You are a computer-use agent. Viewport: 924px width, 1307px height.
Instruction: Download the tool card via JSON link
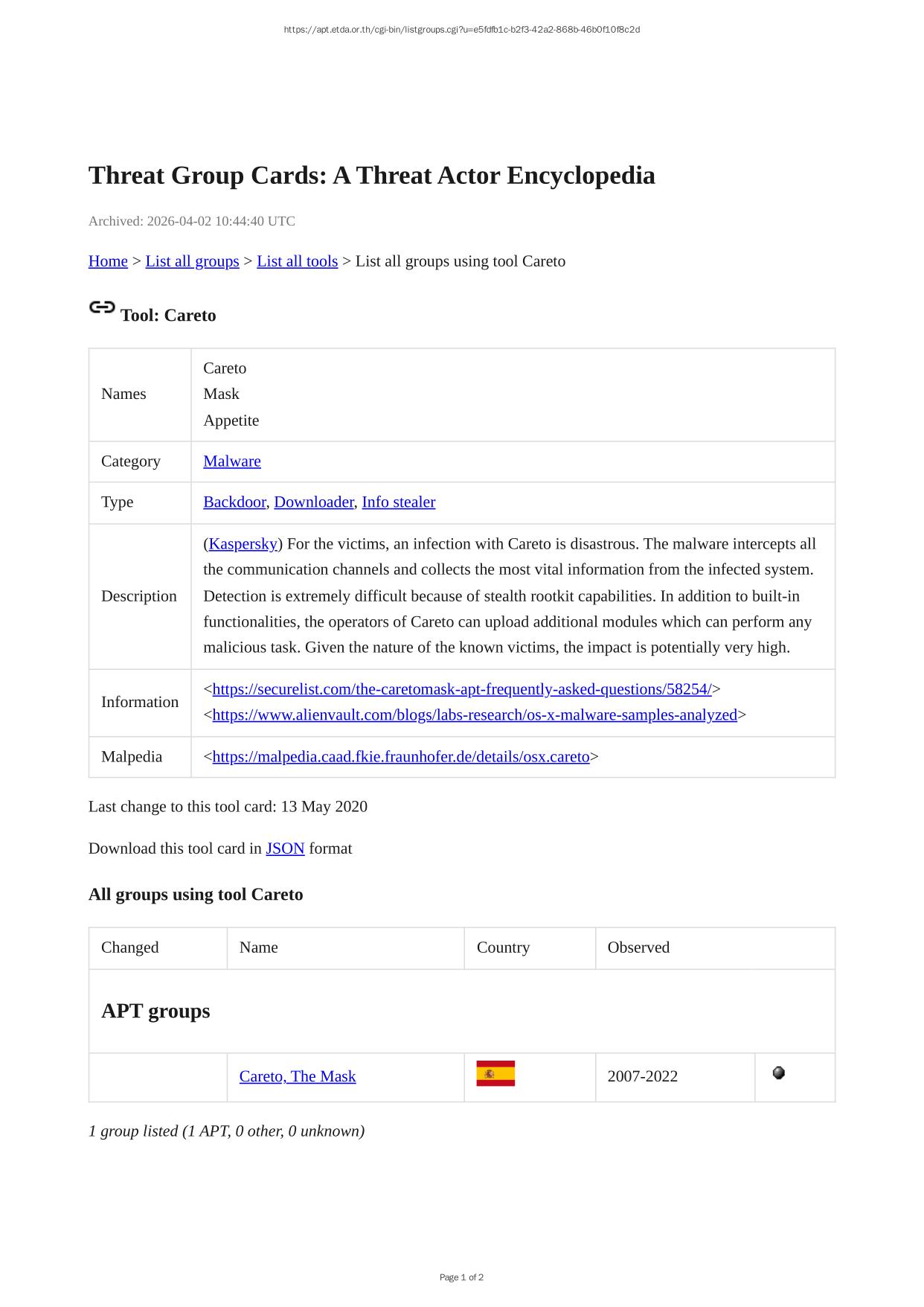click(x=285, y=849)
